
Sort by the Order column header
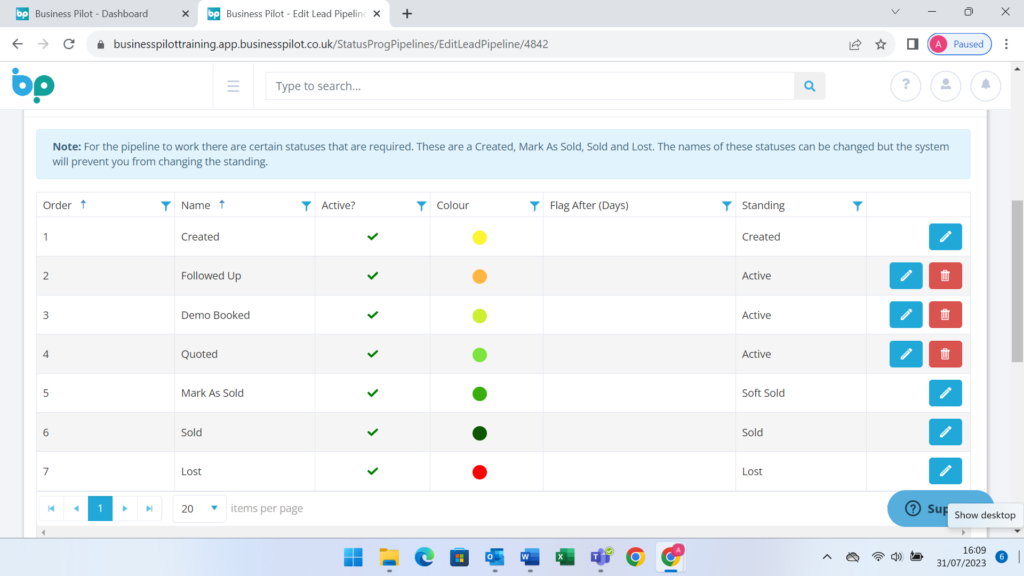click(x=58, y=205)
